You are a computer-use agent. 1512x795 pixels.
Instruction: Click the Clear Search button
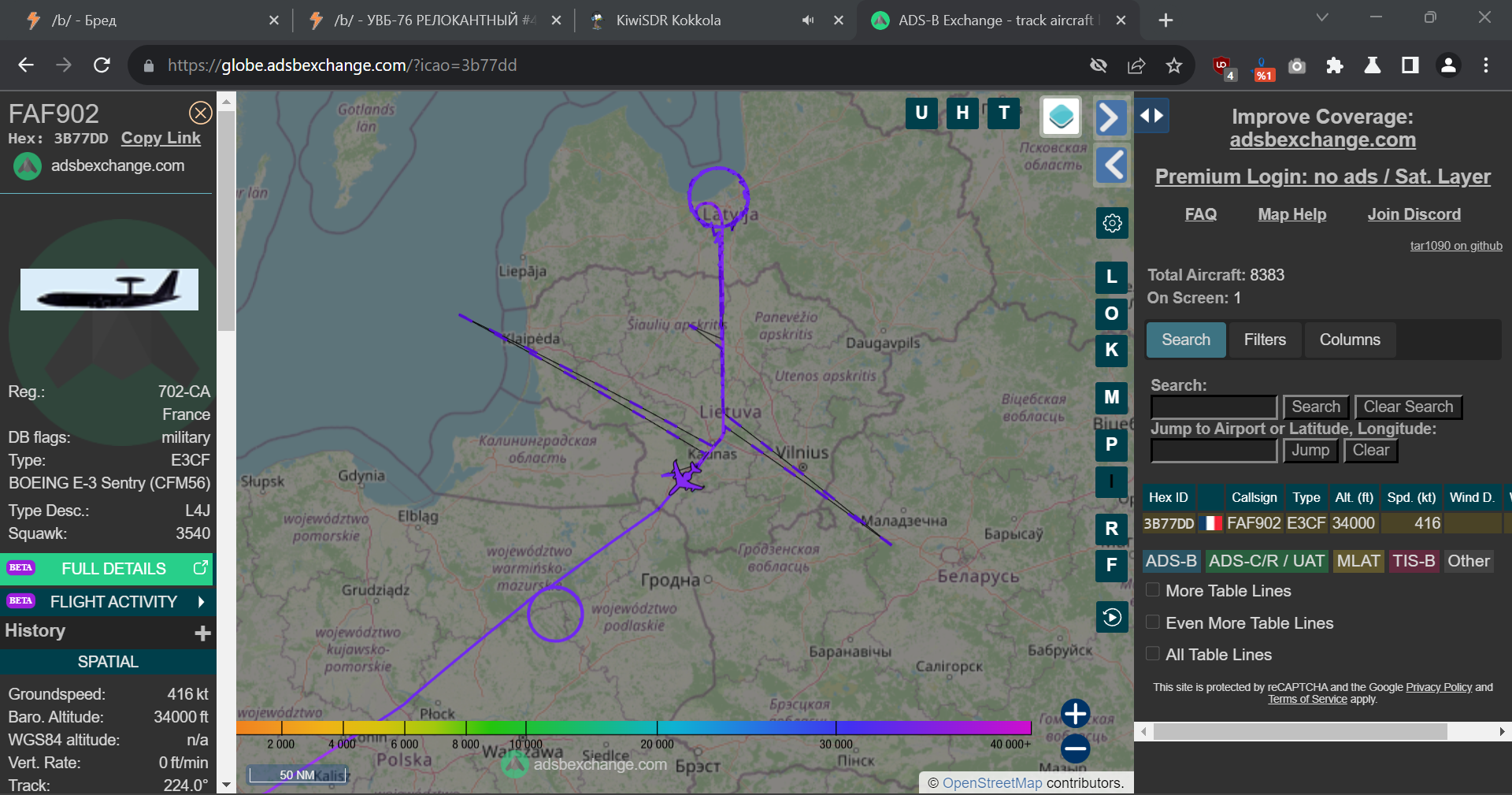click(x=1408, y=407)
